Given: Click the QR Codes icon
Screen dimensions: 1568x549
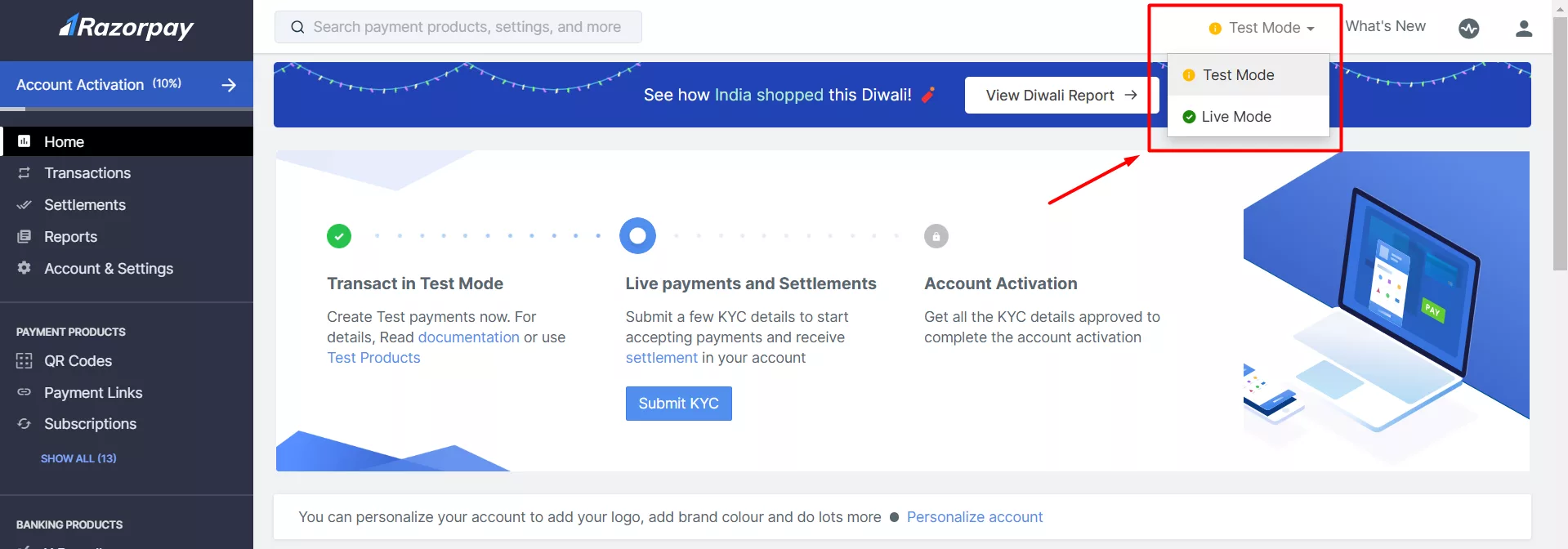Looking at the screenshot, I should 25,361.
